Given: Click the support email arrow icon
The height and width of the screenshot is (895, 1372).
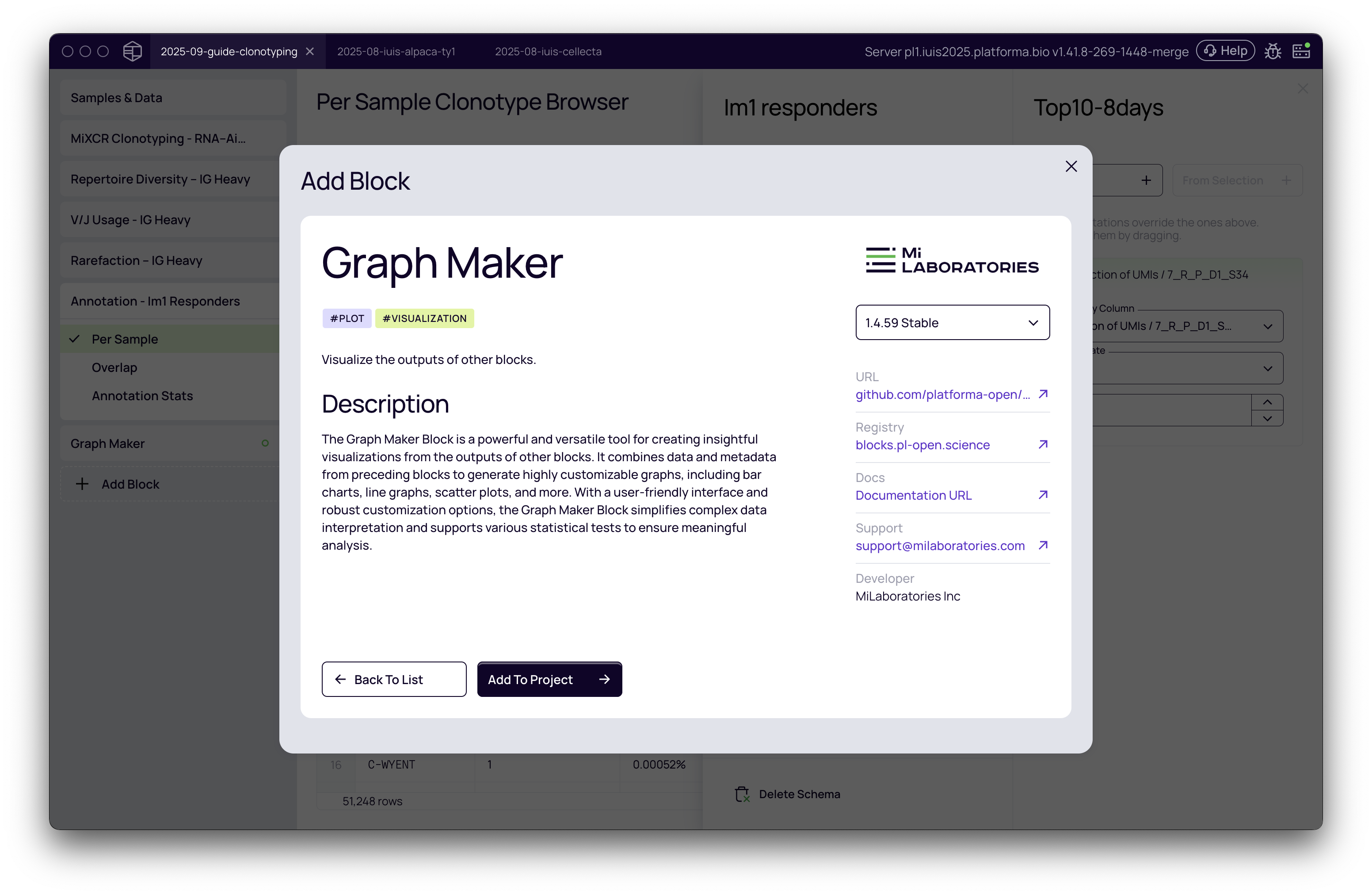Looking at the screenshot, I should pyautogui.click(x=1043, y=545).
